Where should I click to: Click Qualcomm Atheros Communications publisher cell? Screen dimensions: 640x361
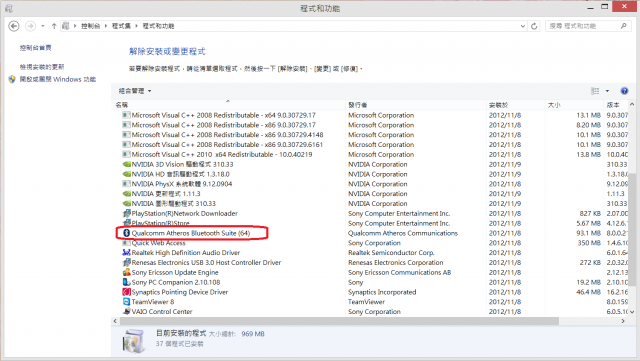click(x=403, y=233)
